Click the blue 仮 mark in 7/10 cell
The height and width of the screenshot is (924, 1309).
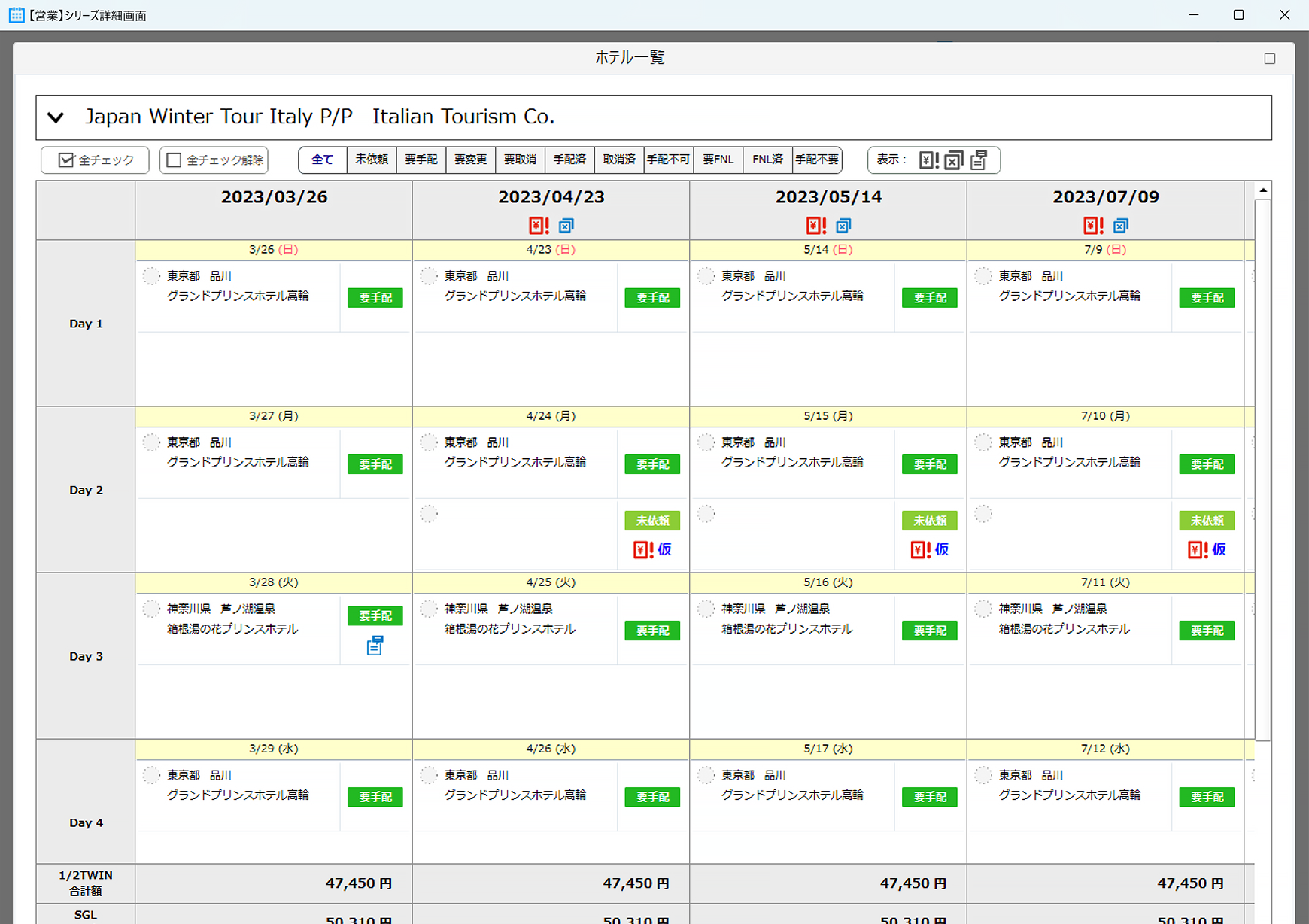(x=1219, y=550)
